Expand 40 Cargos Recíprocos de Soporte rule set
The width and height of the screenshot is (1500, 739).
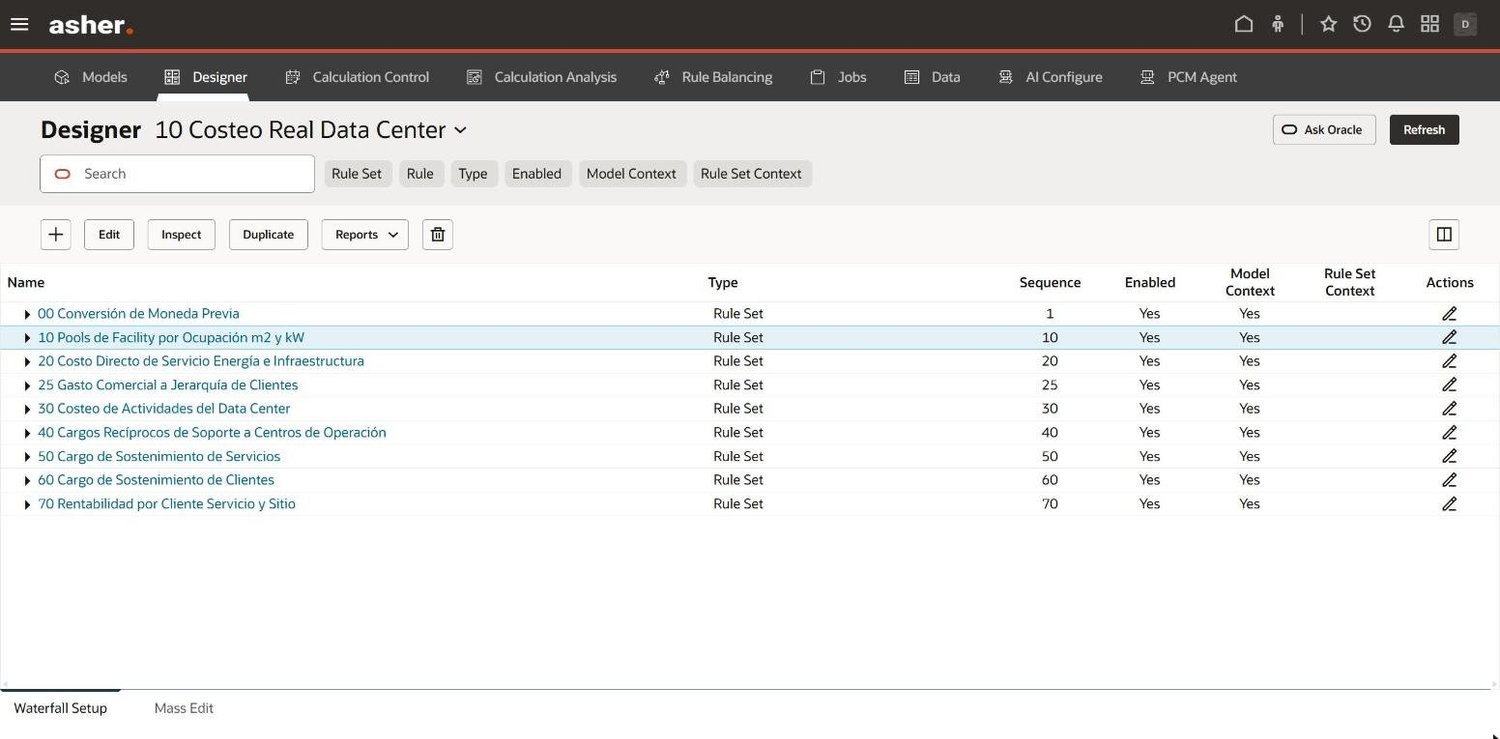coord(27,433)
